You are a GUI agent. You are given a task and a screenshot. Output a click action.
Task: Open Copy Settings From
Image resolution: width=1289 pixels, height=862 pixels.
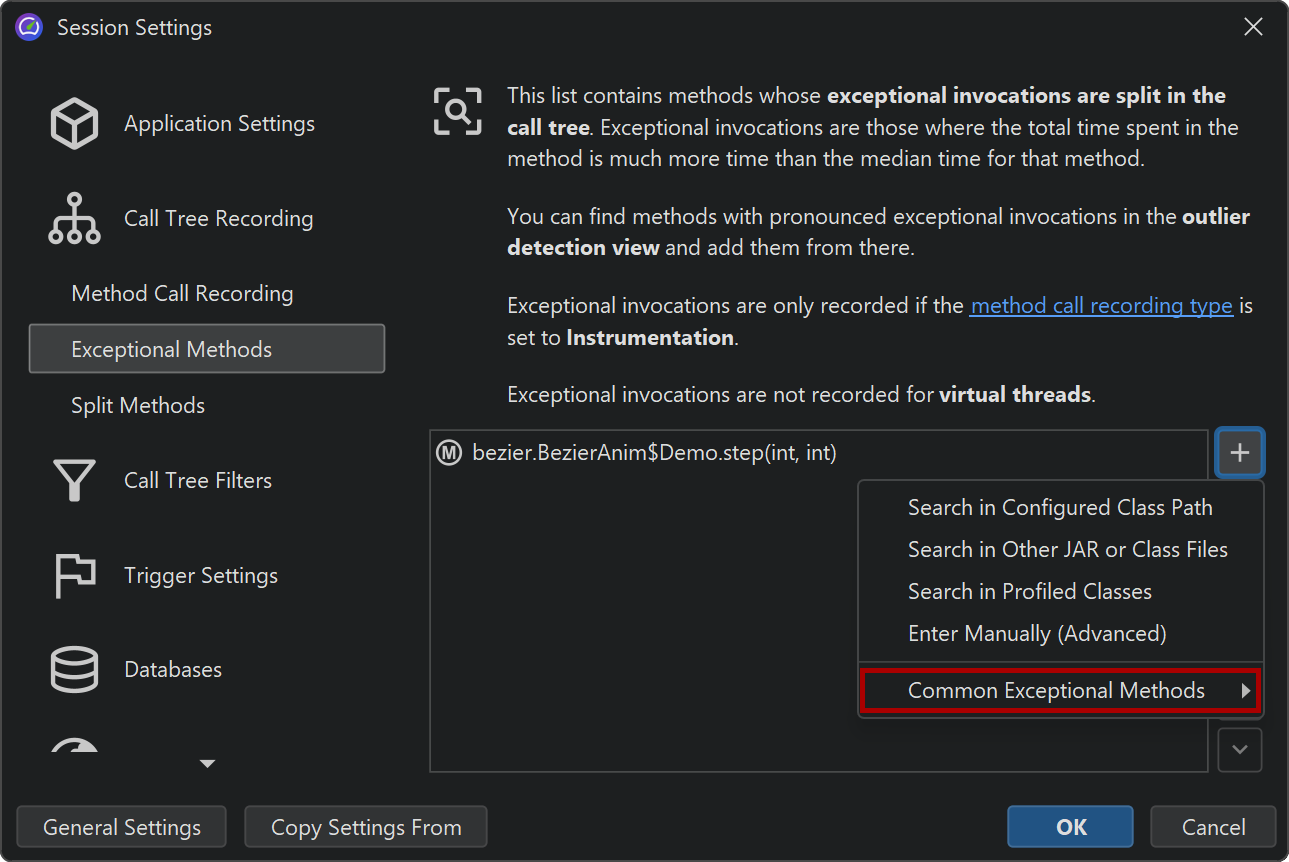pos(366,828)
